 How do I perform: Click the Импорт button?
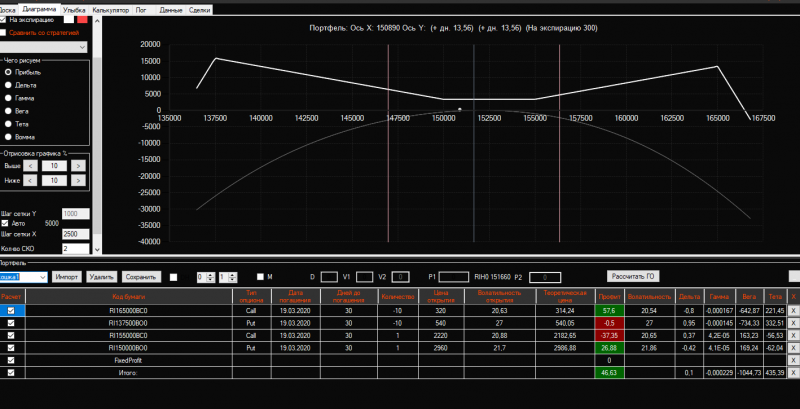click(67, 277)
